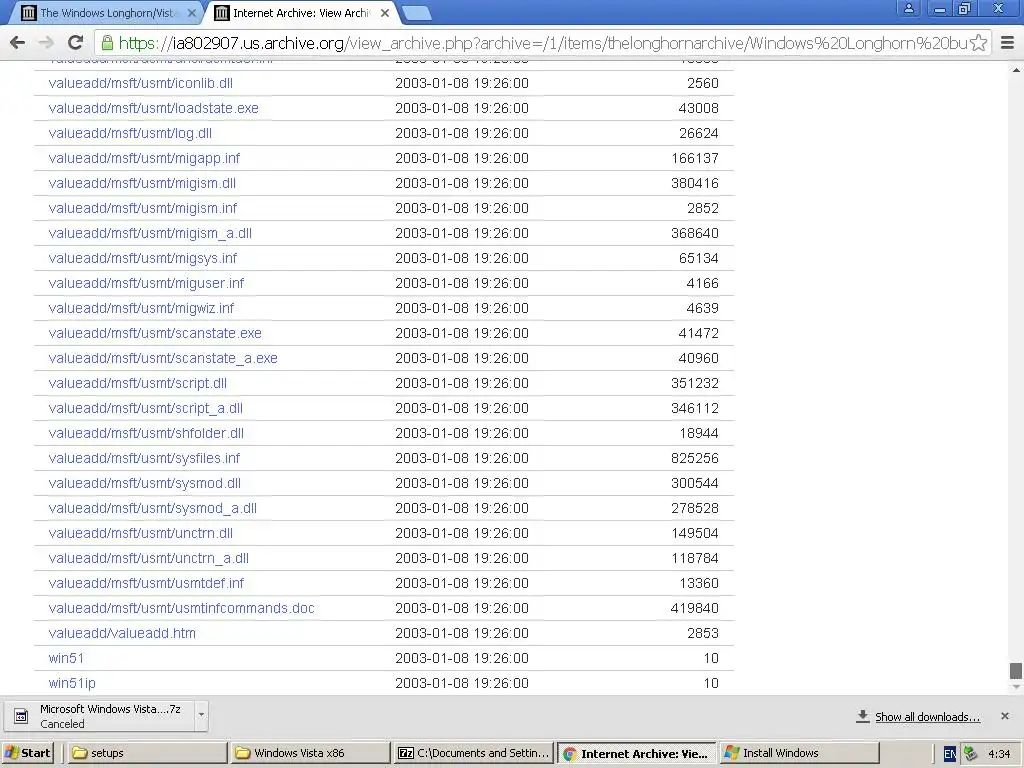
Task: Open valueadd/valueadd.htm link
Action: (x=122, y=633)
